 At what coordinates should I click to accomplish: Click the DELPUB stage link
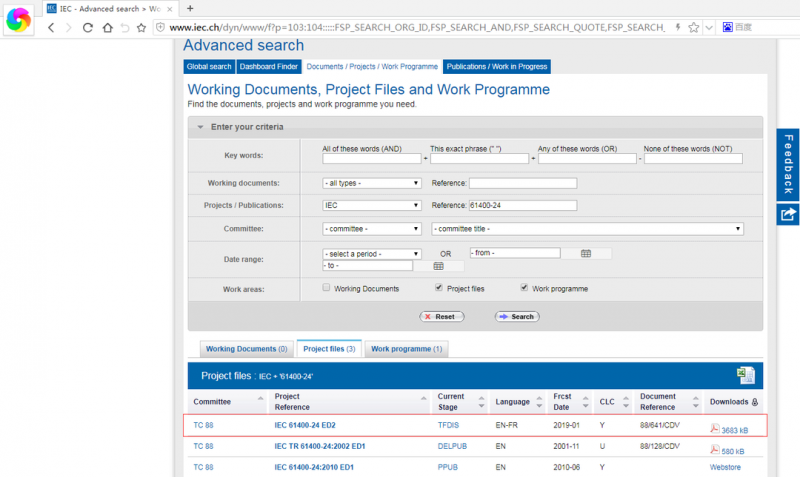tap(452, 446)
